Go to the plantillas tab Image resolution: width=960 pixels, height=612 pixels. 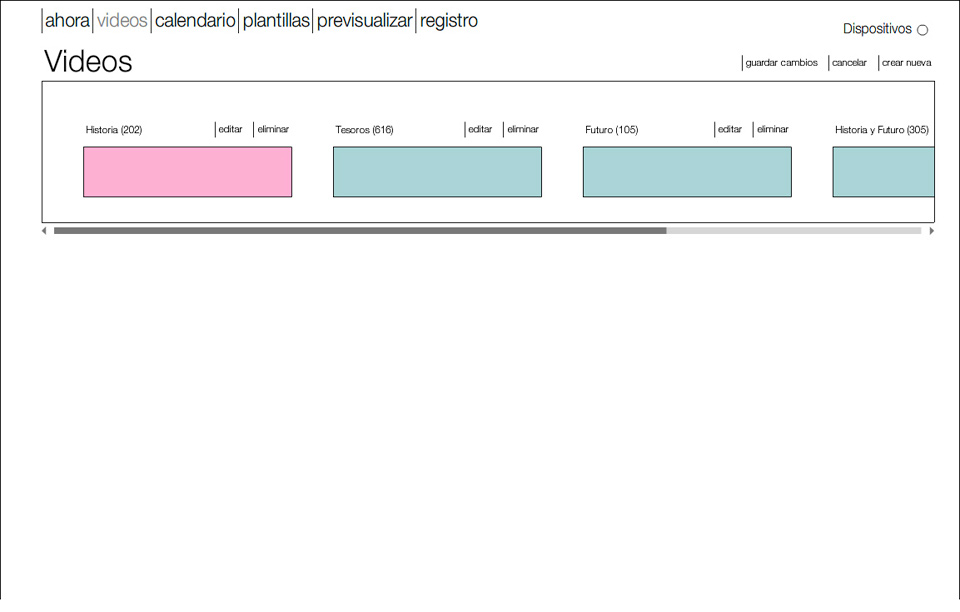pos(276,21)
